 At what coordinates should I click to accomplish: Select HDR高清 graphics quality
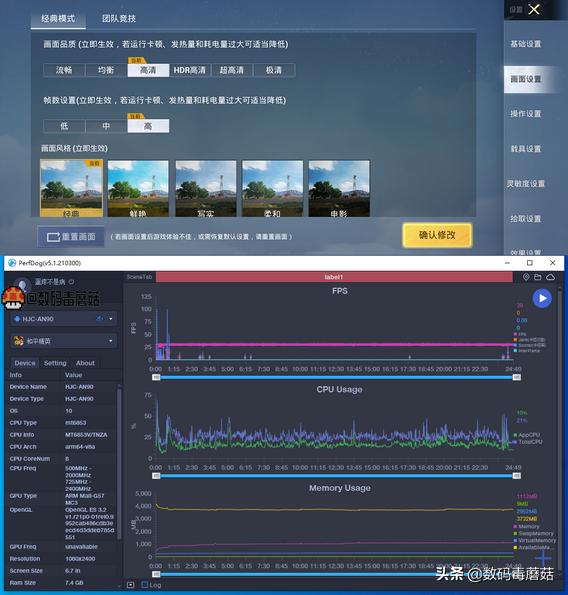click(190, 70)
